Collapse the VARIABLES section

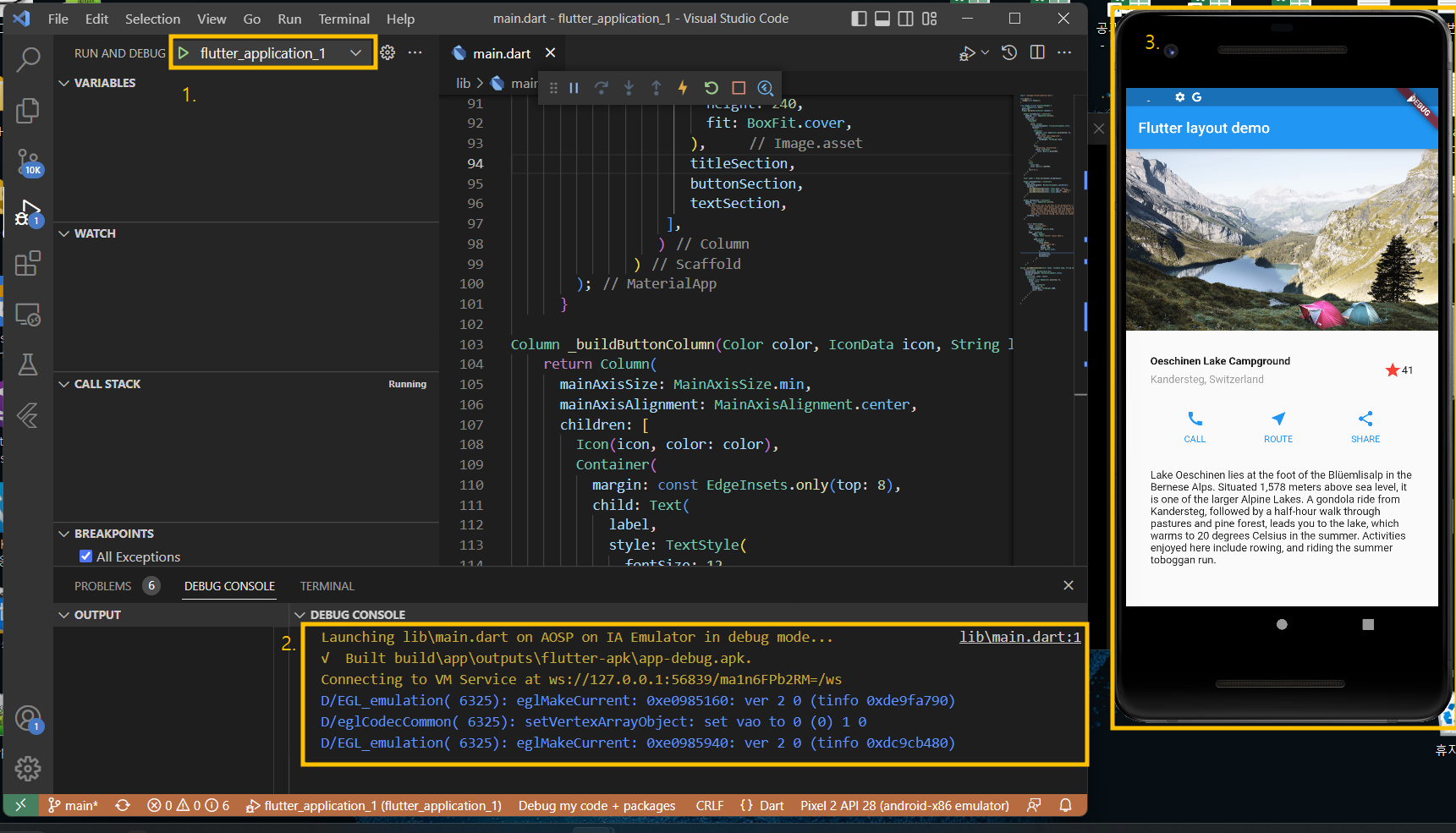pyautogui.click(x=104, y=83)
